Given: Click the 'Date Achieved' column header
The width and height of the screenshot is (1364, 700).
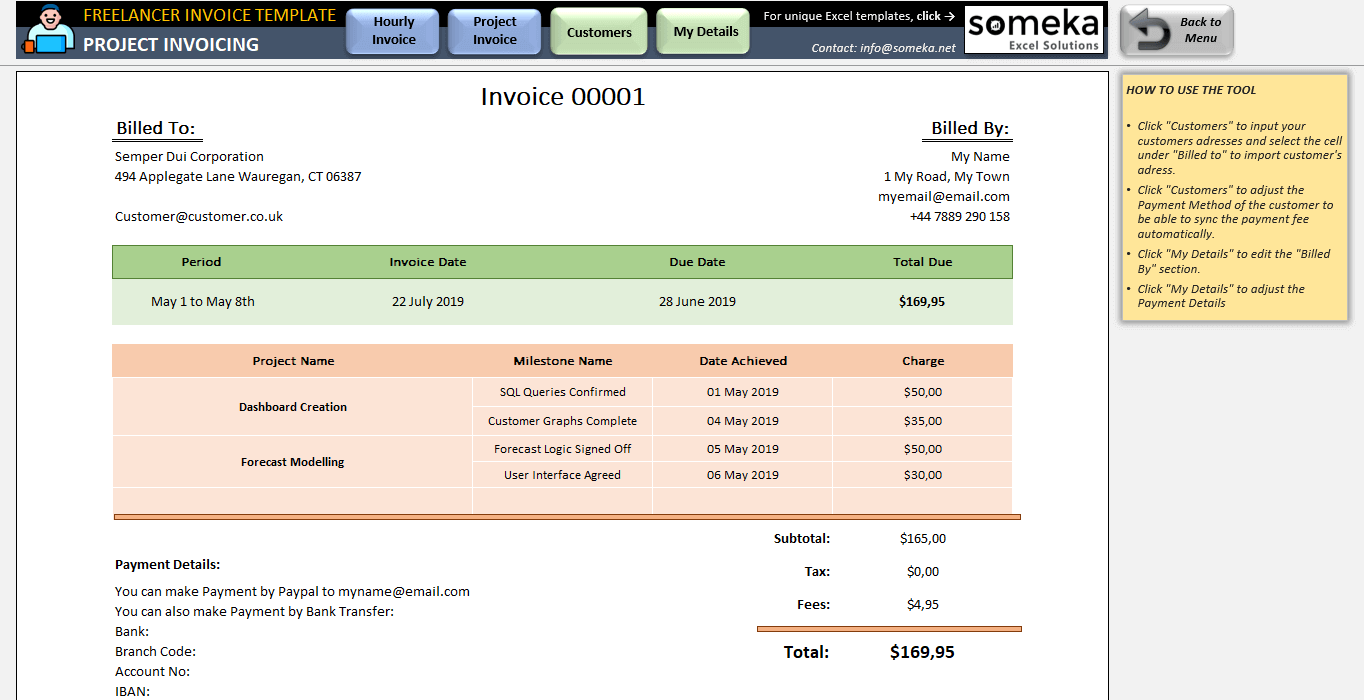Looking at the screenshot, I should (x=743, y=361).
